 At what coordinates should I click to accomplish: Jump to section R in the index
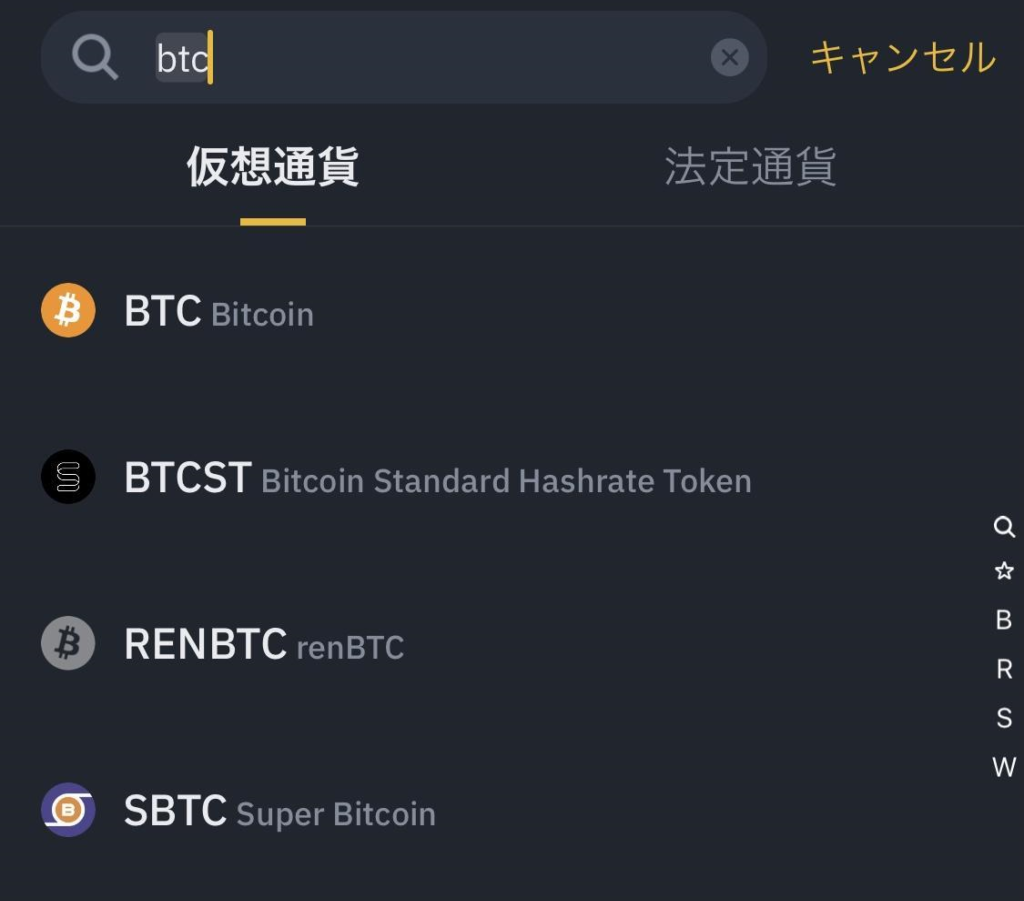pyautogui.click(x=1002, y=669)
